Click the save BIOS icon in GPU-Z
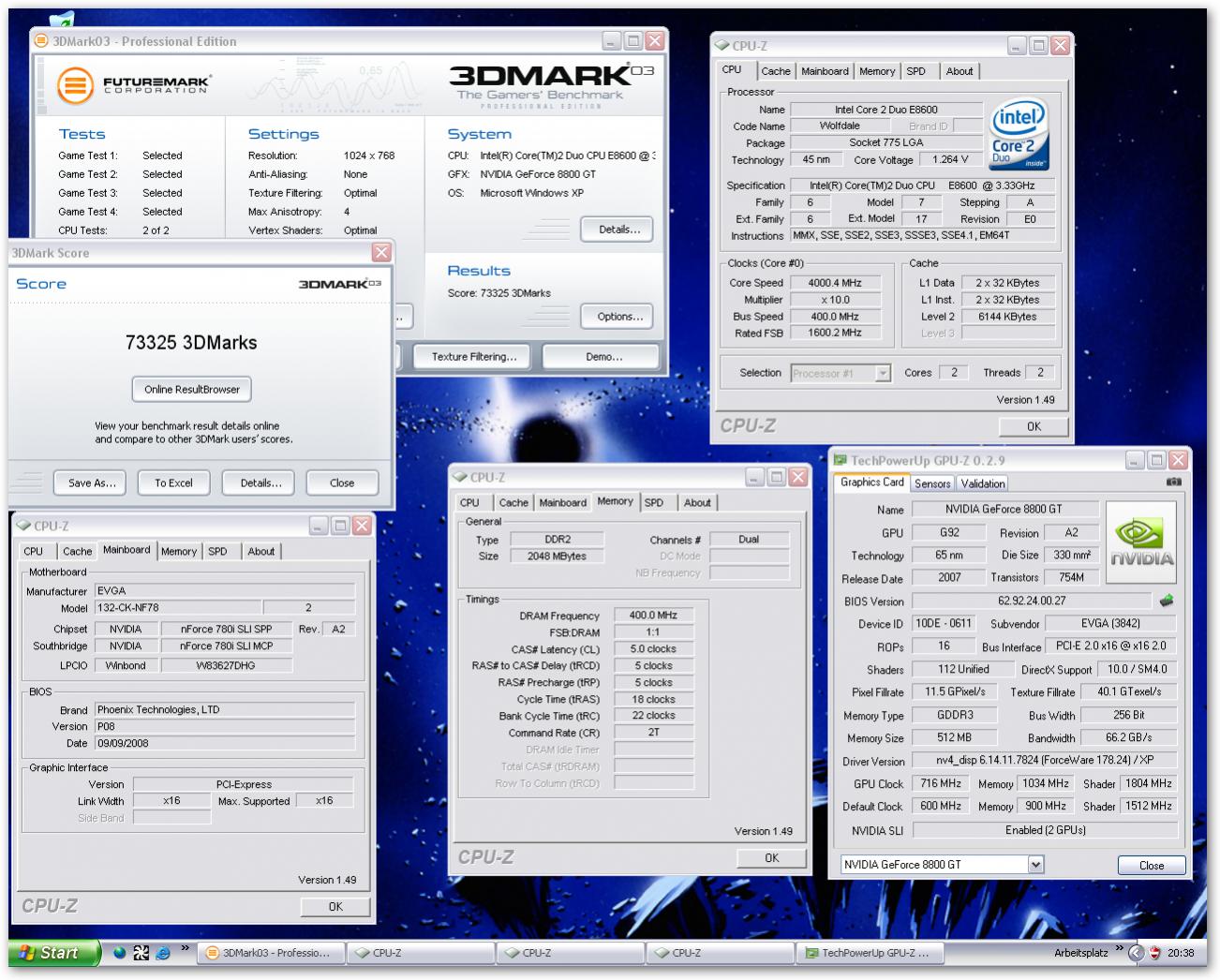Viewport: 1220px width, 980px height. (x=1167, y=601)
